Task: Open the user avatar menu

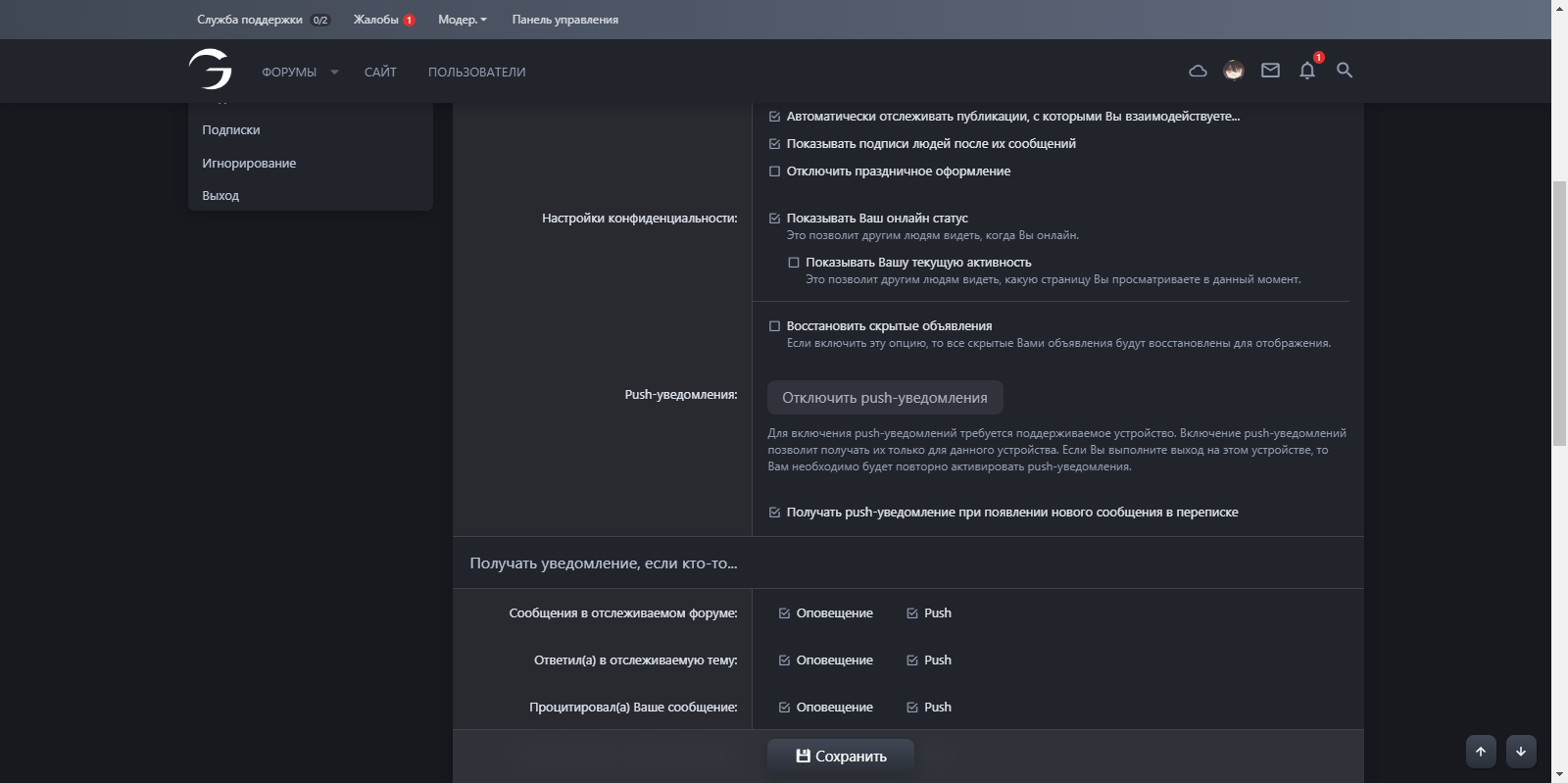Action: click(1234, 71)
